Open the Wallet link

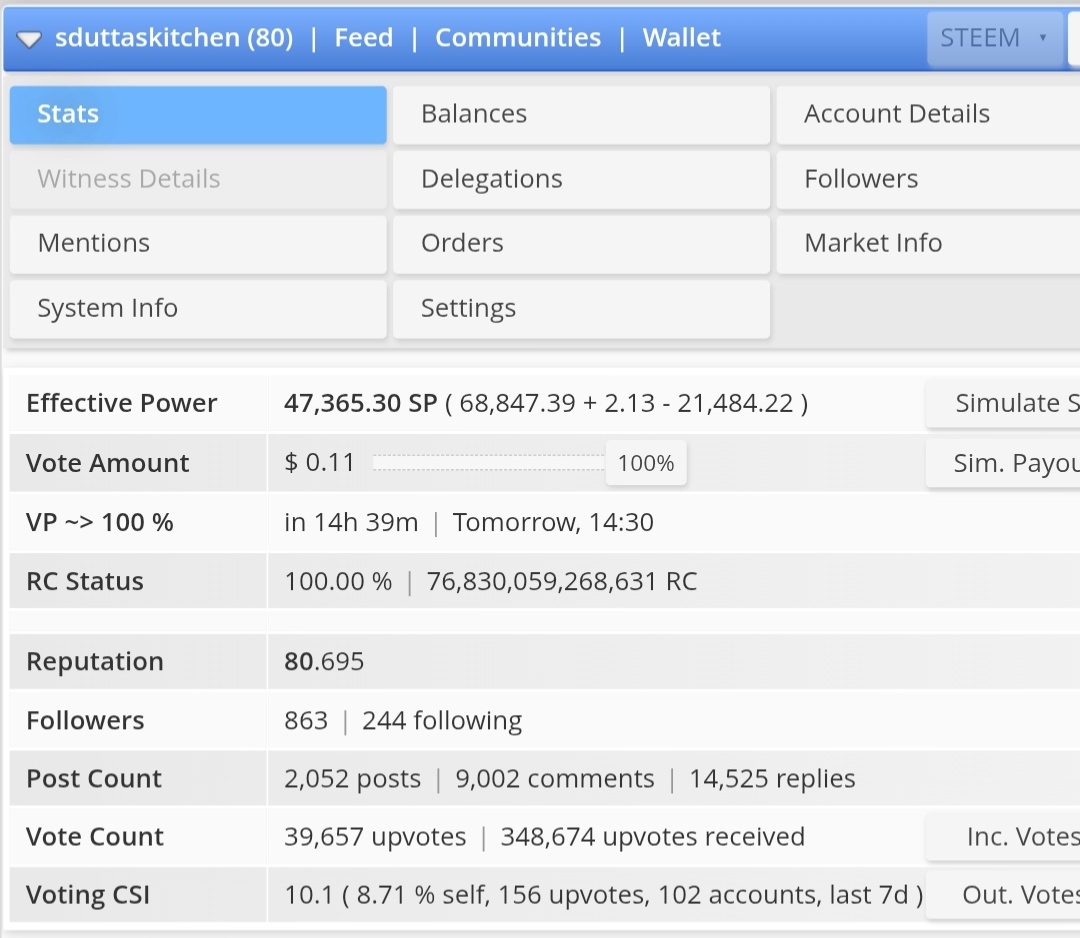point(682,38)
